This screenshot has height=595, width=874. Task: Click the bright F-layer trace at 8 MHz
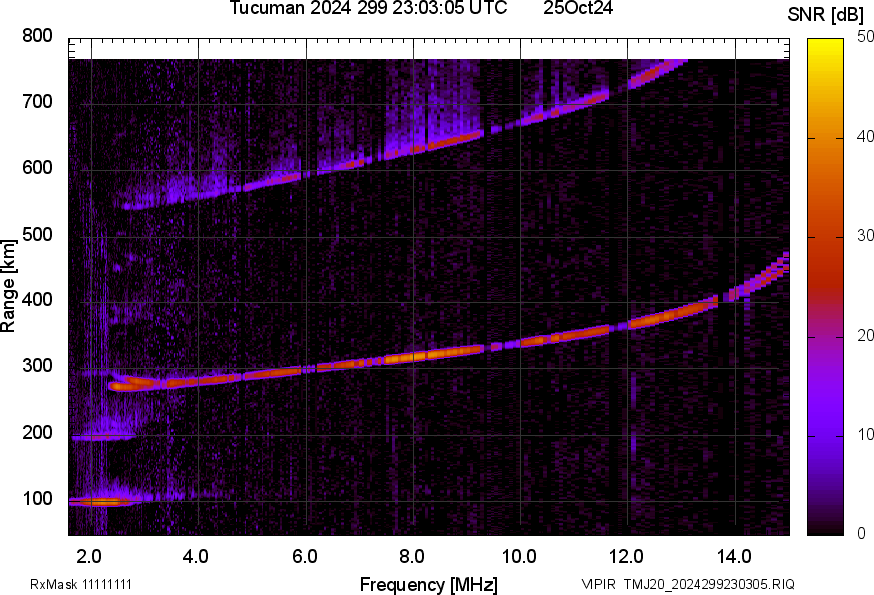414,357
